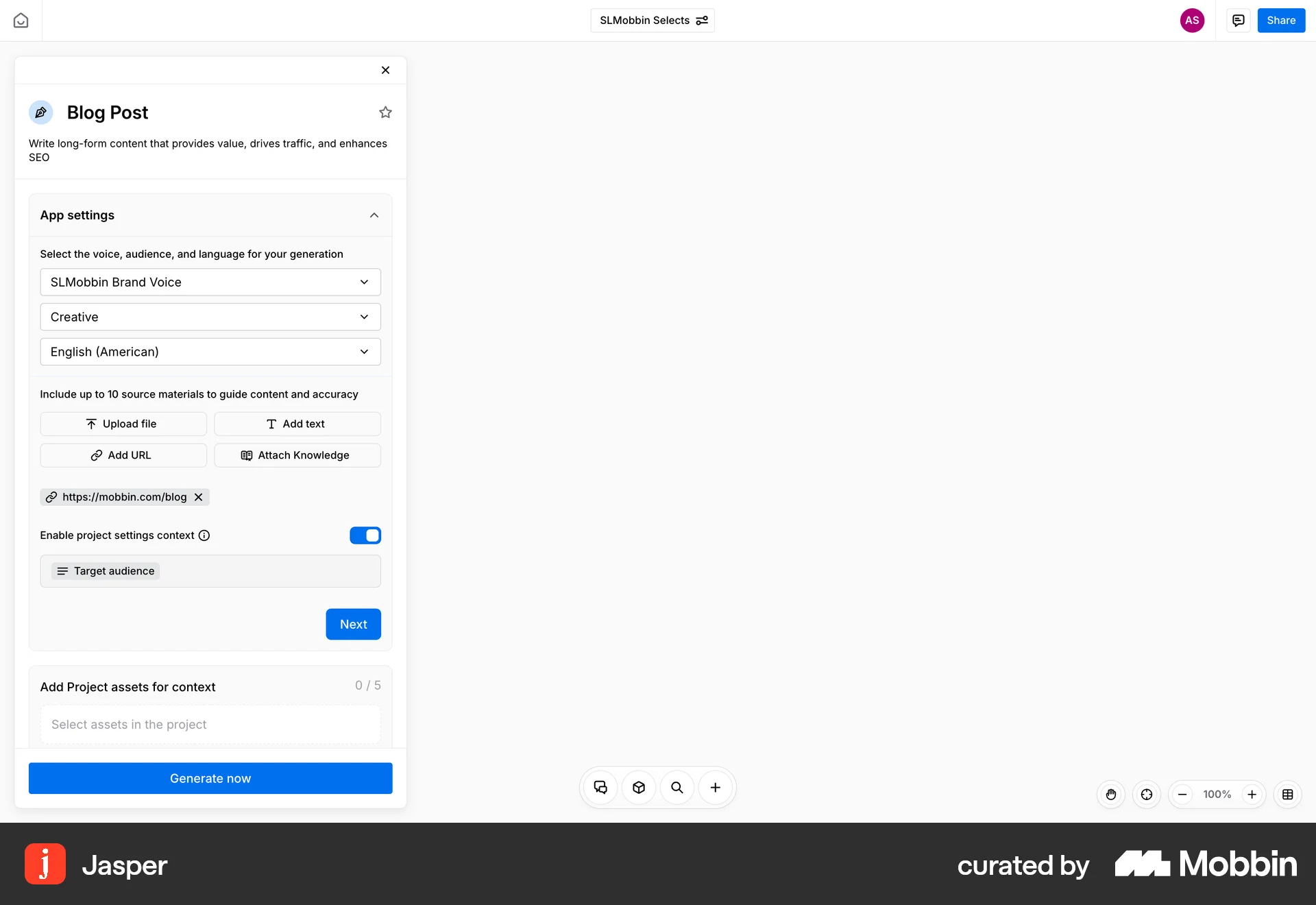The width and height of the screenshot is (1316, 905).
Task: Open the English (American) language dropdown
Action: pyautogui.click(x=210, y=351)
